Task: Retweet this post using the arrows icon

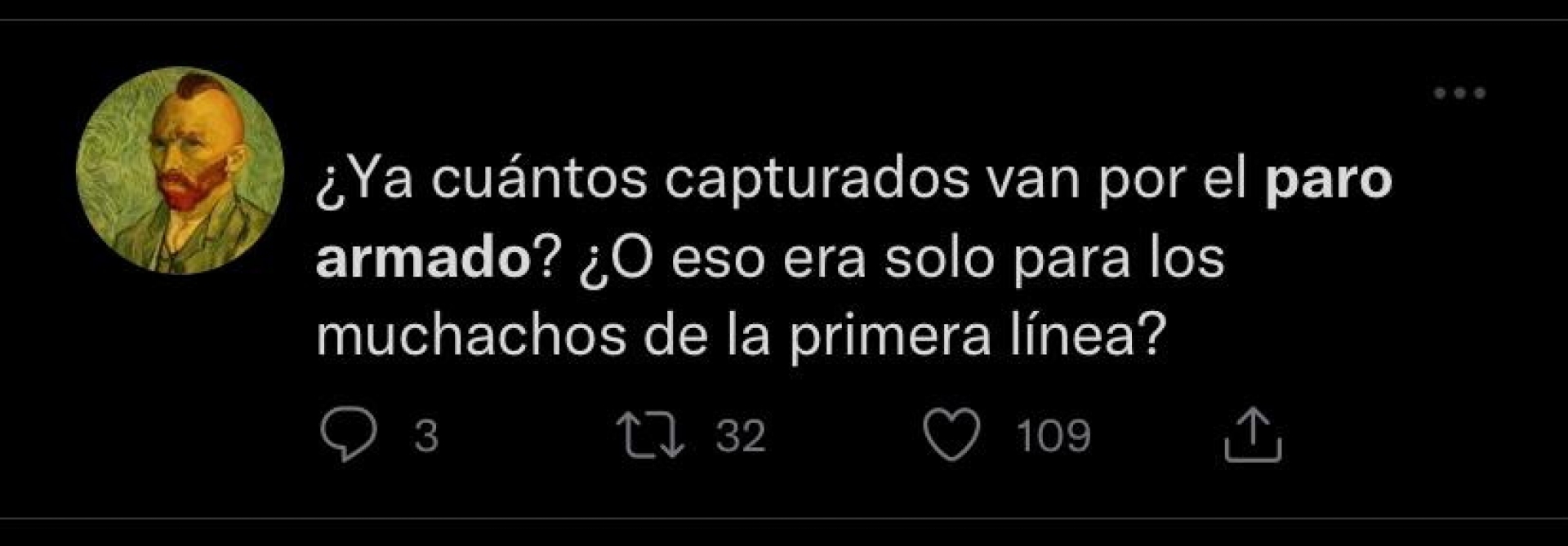Action: (x=650, y=435)
